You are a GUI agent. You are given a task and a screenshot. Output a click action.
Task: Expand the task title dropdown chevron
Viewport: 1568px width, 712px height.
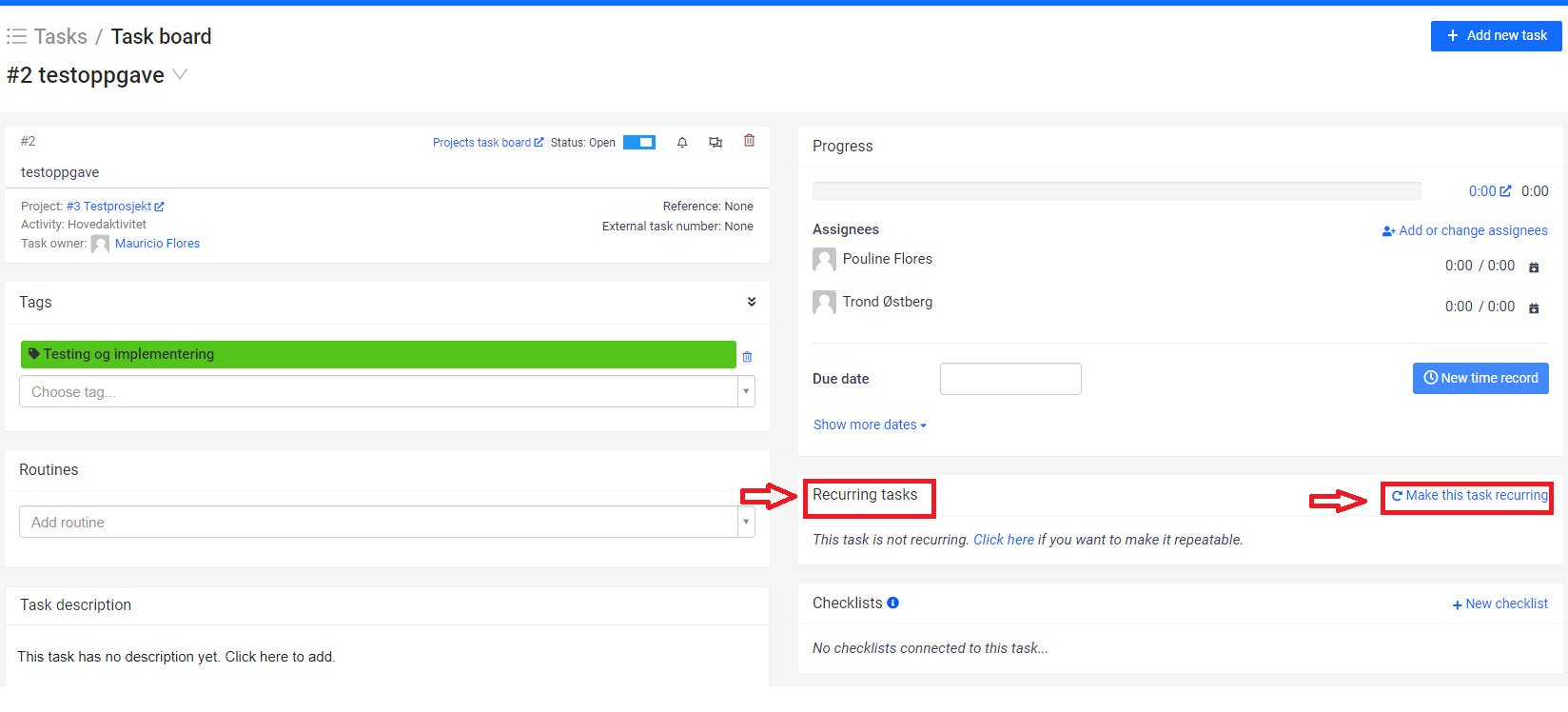(x=180, y=74)
